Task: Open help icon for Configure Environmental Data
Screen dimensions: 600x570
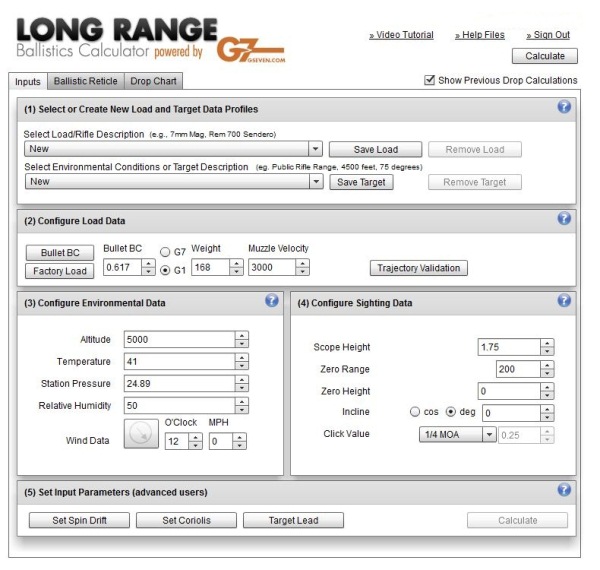Action: [x=272, y=300]
